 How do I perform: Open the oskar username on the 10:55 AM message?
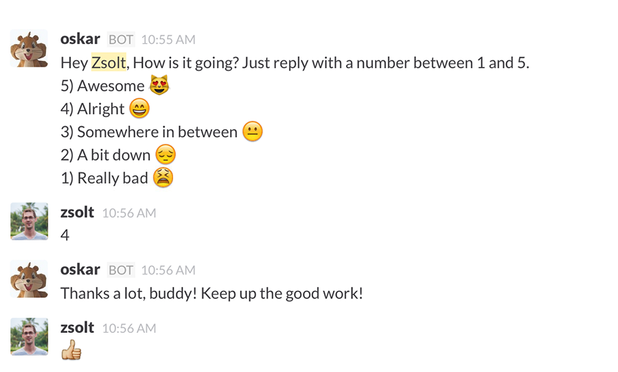(x=80, y=39)
